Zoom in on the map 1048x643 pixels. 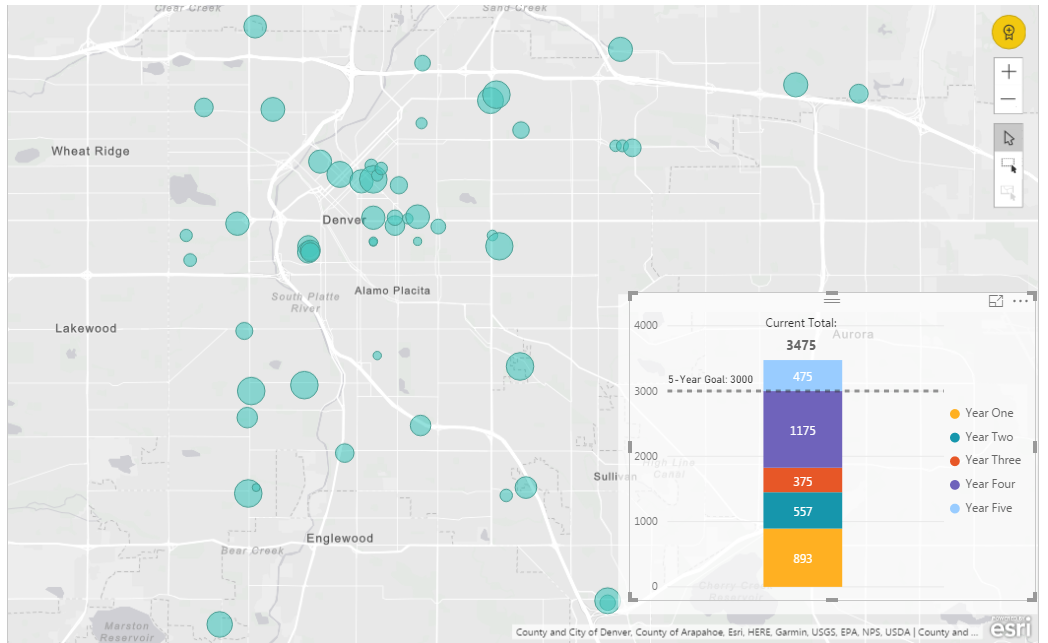tap(1009, 72)
